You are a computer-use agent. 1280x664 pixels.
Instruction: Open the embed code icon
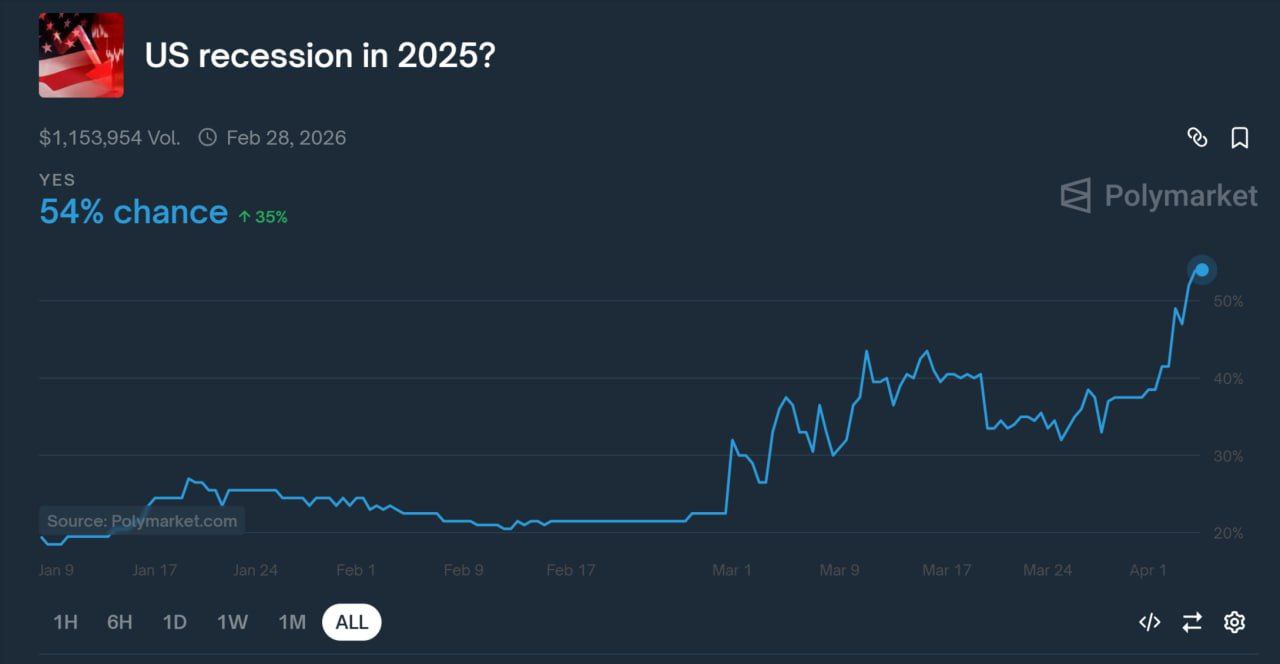point(1150,622)
